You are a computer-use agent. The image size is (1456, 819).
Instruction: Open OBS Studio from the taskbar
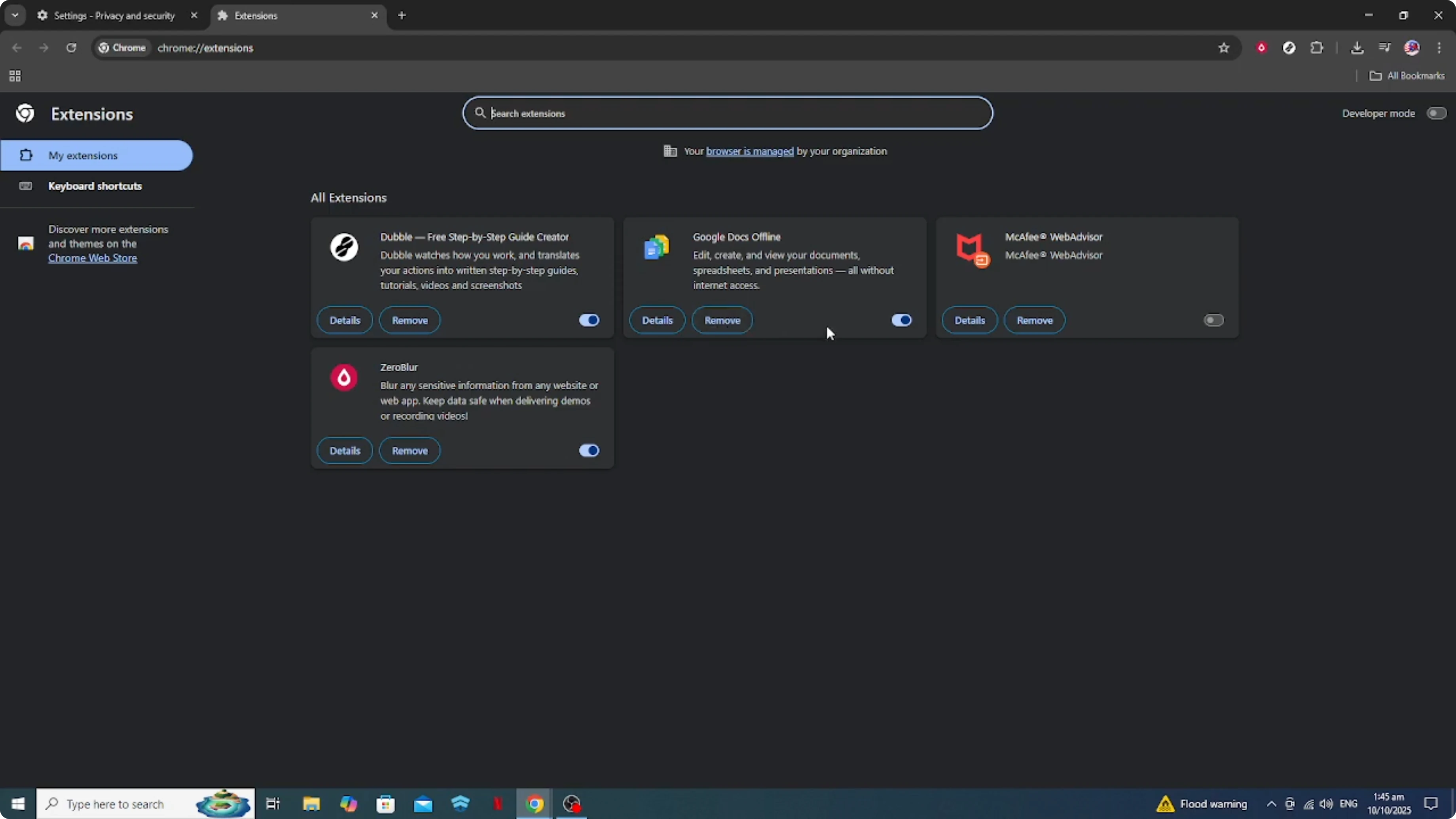(x=572, y=804)
